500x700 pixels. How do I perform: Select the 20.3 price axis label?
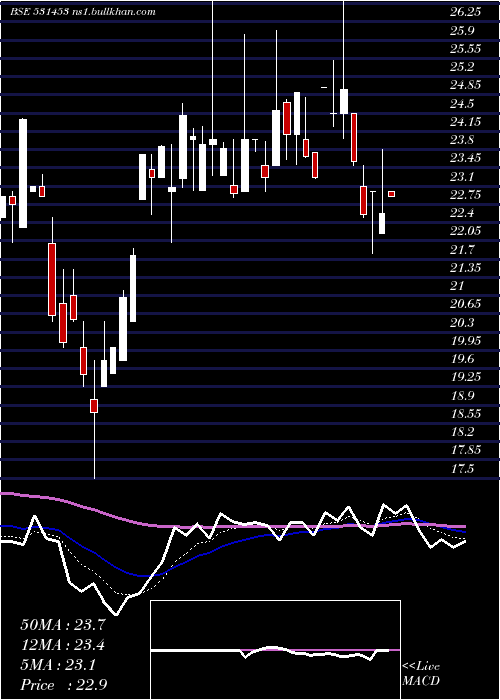tap(462, 322)
